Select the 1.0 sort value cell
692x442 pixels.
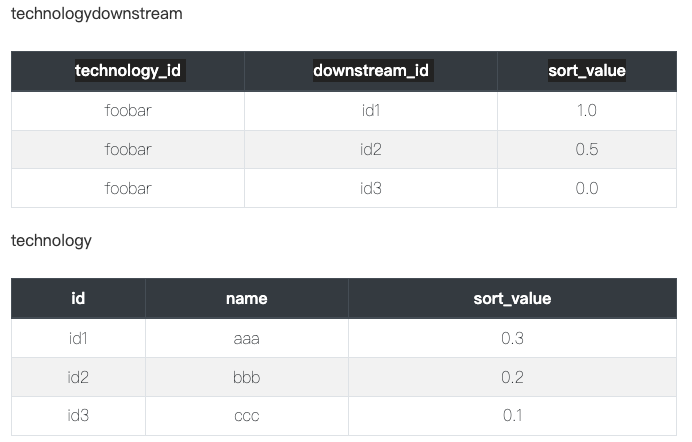(587, 111)
